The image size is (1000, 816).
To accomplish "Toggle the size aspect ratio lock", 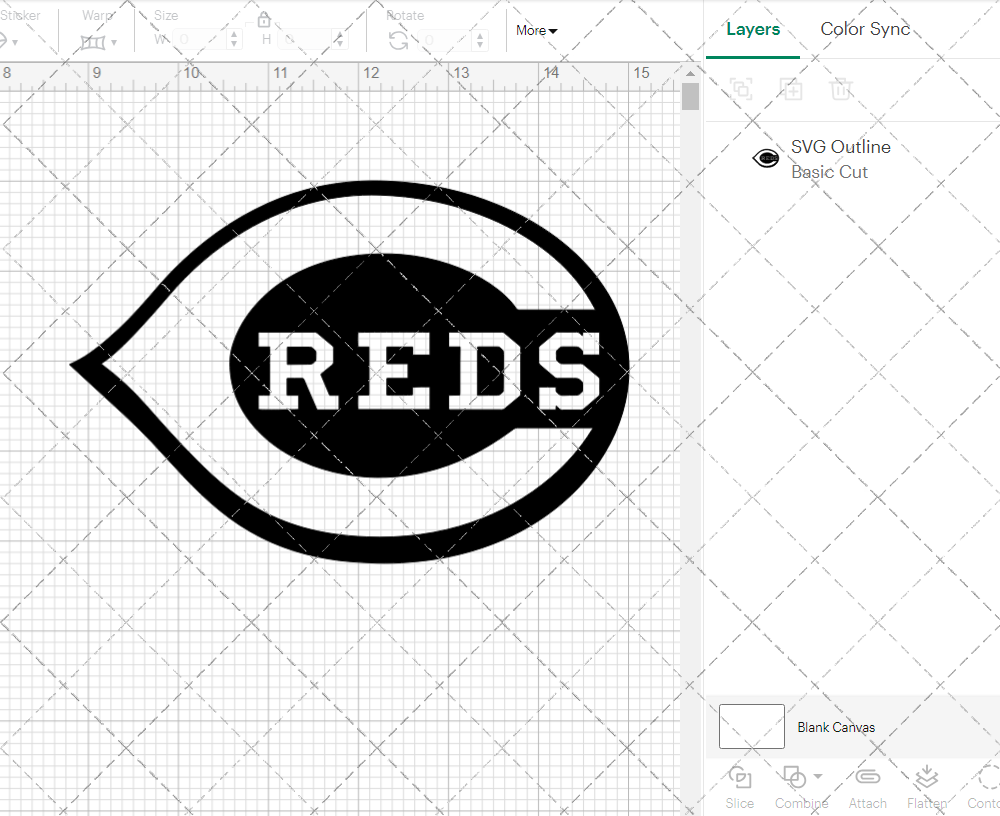I will [263, 19].
